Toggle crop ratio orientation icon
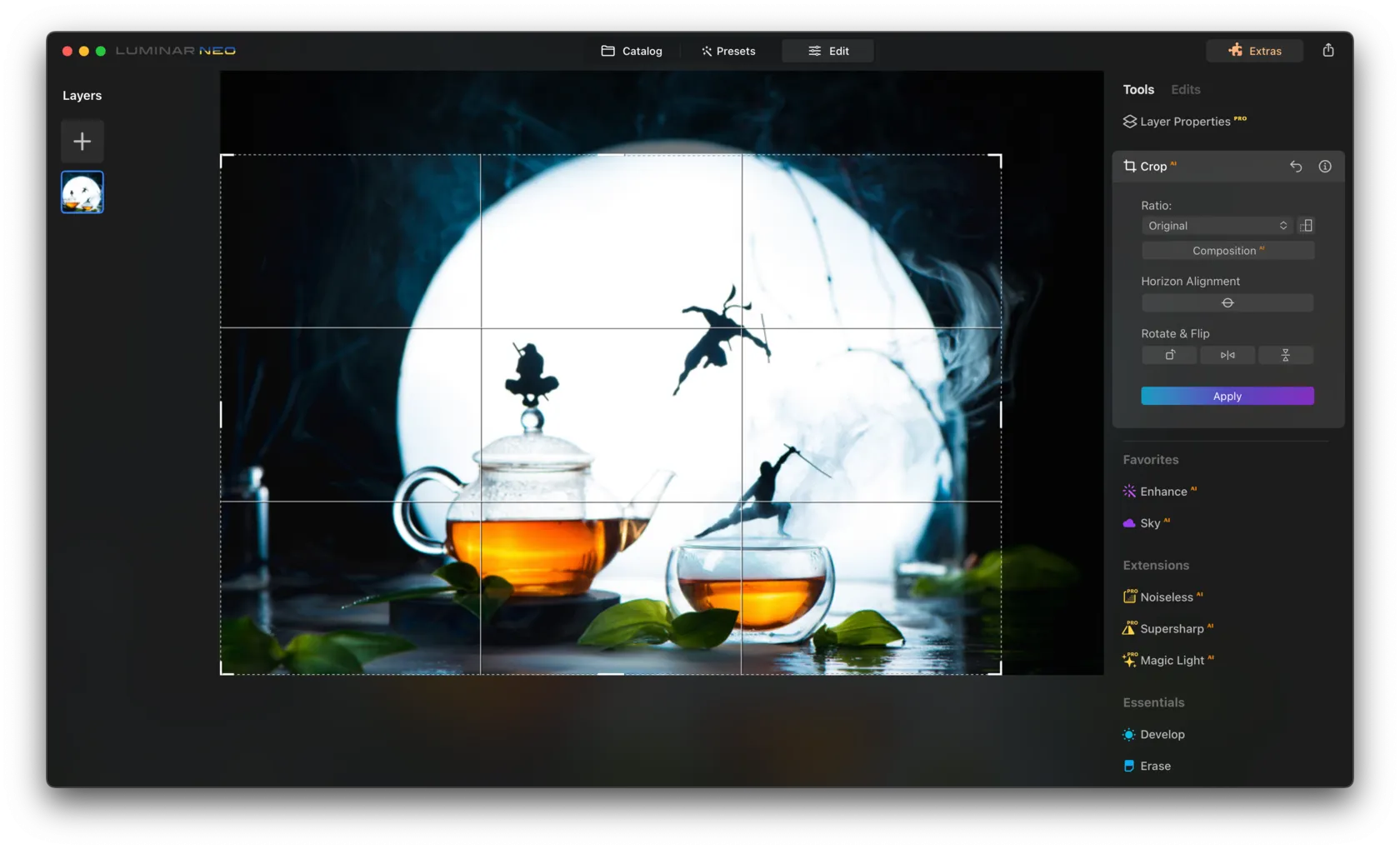The image size is (1400, 849). [x=1306, y=226]
